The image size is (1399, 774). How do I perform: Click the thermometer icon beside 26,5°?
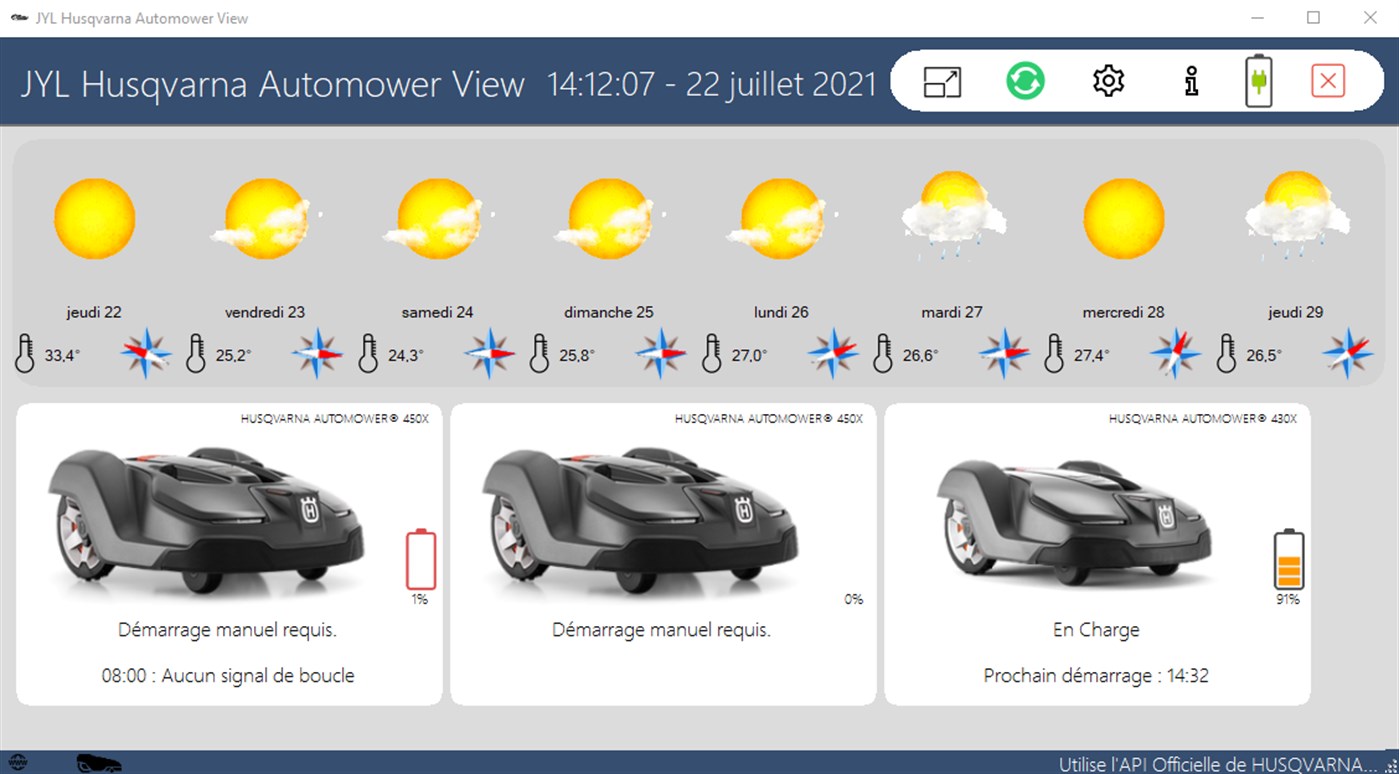click(1226, 354)
